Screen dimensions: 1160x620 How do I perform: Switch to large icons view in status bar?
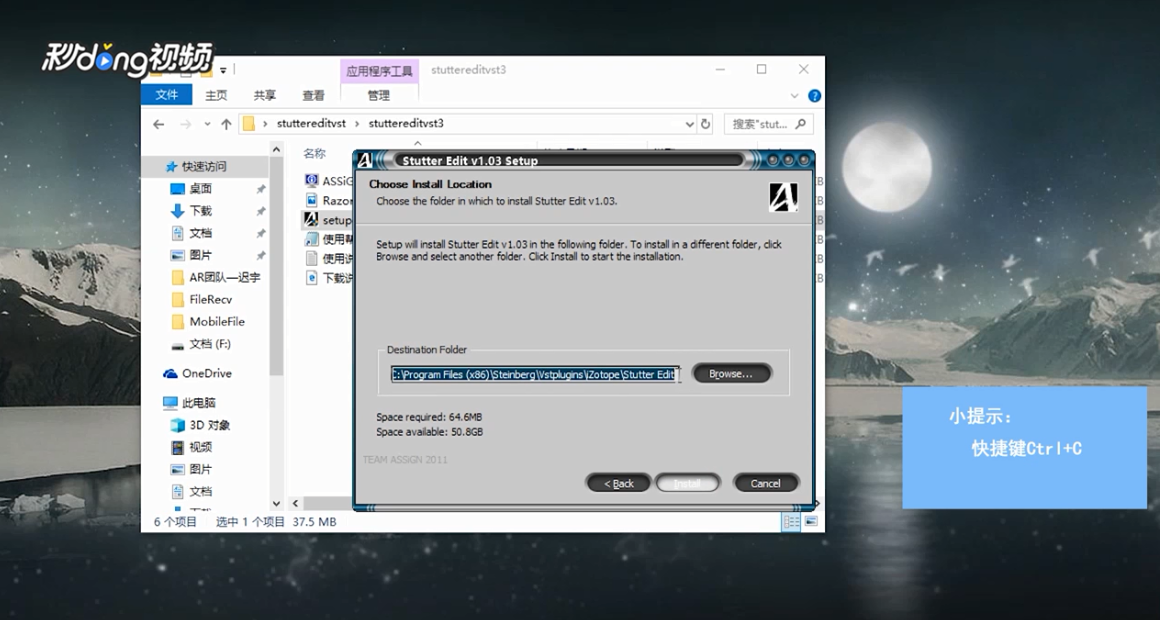click(x=811, y=522)
